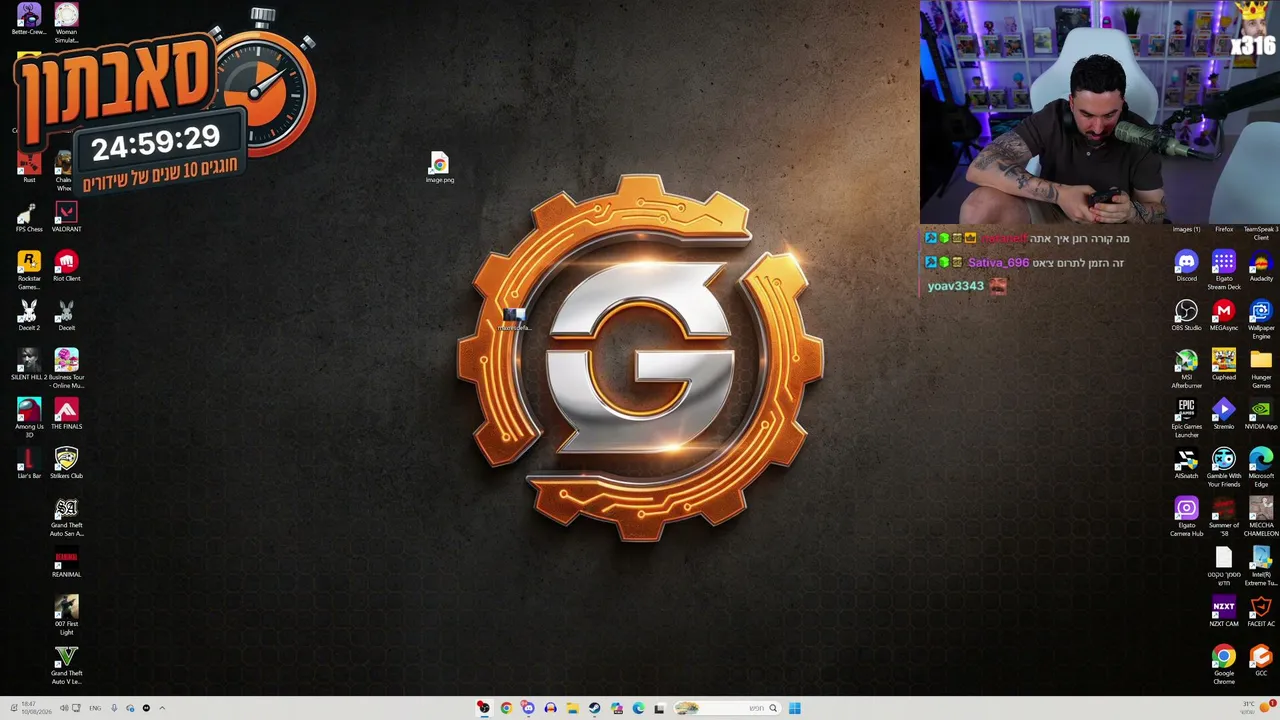Screen dimensions: 1280x720
Task: Select the Rust game shortcut
Action: pyautogui.click(x=29, y=167)
